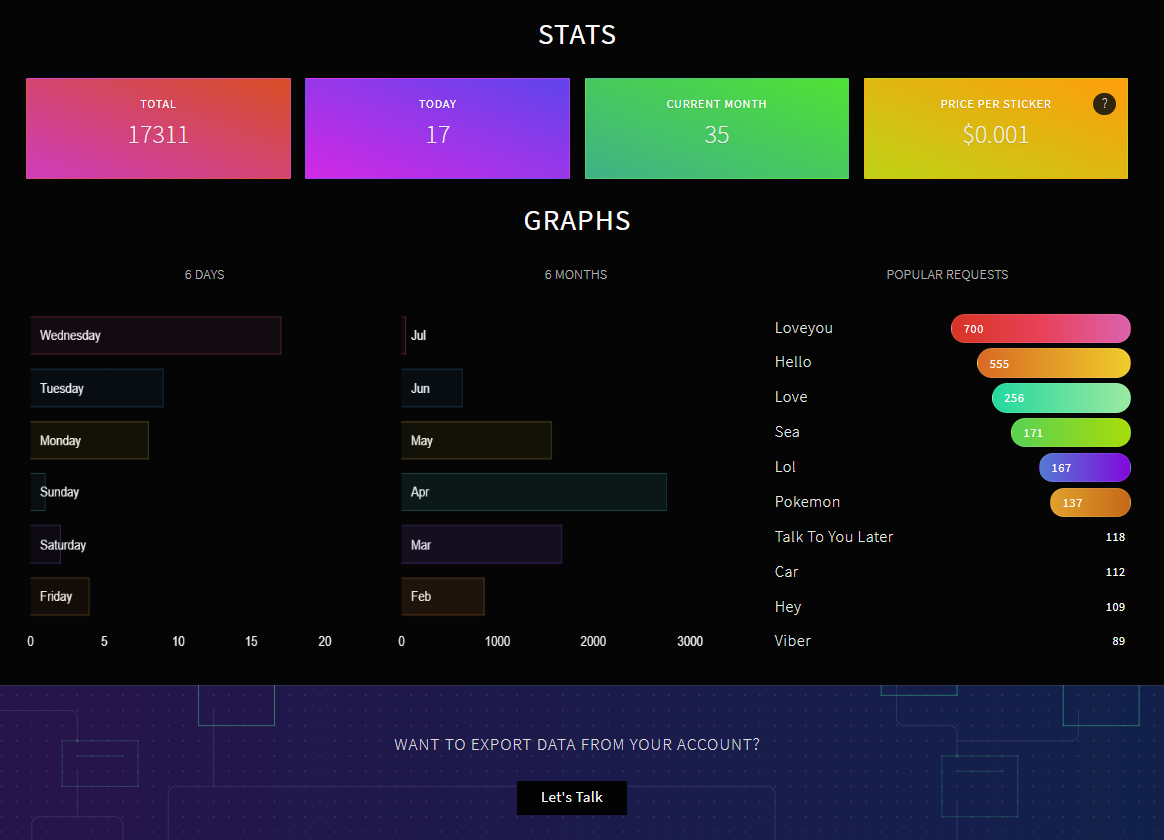This screenshot has height=840, width=1164.
Task: Click the Apr bar in 6 Months chart
Action: tap(534, 492)
